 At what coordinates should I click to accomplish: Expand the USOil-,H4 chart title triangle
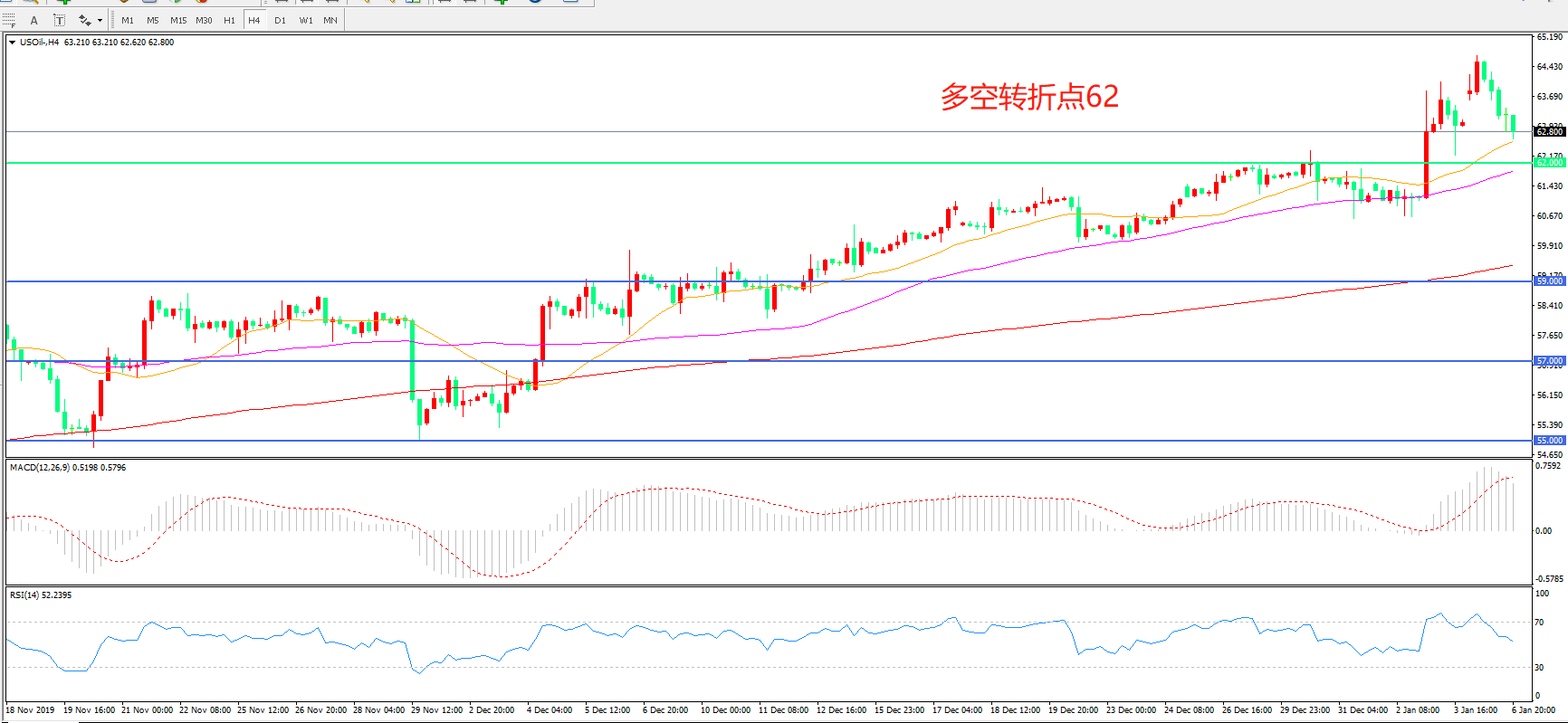pyautogui.click(x=12, y=43)
